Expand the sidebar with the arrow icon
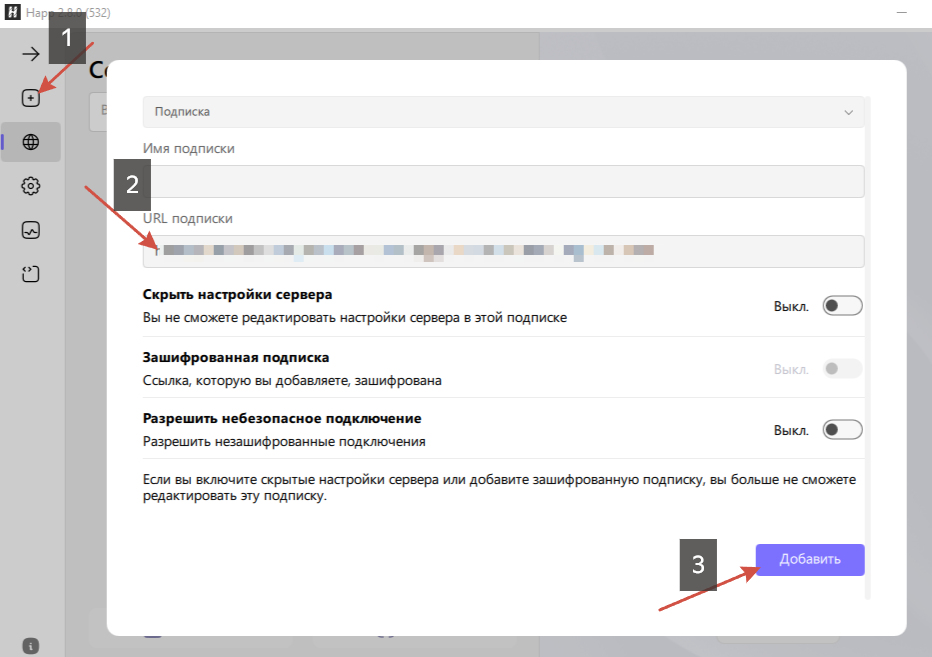 coord(31,54)
